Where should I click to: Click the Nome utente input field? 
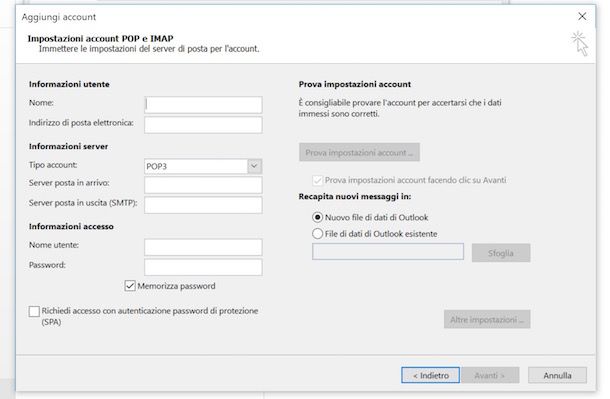tap(203, 247)
